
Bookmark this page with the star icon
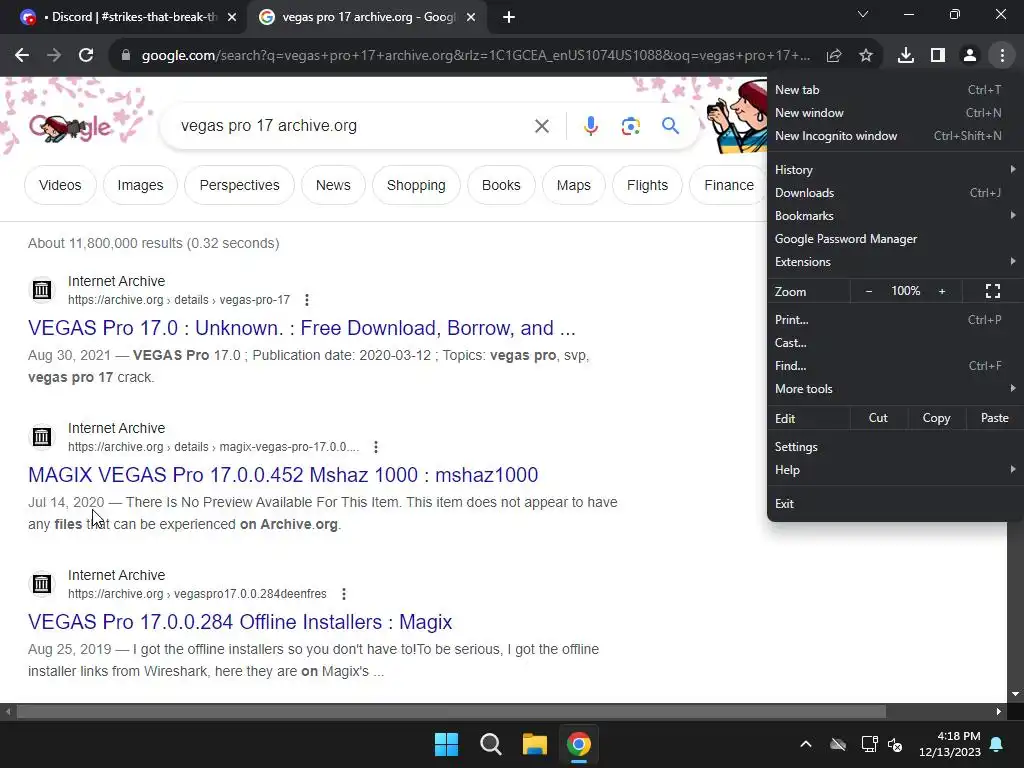tap(866, 56)
